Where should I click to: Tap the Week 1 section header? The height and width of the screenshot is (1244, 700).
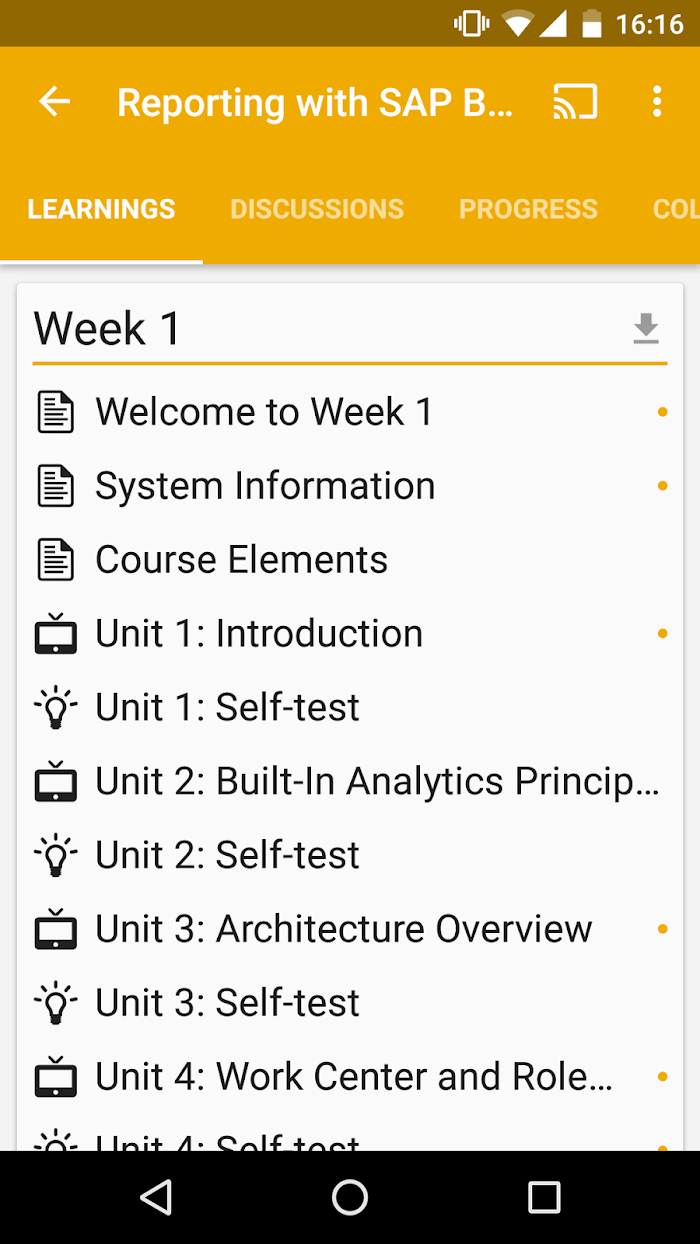pyautogui.click(x=108, y=328)
